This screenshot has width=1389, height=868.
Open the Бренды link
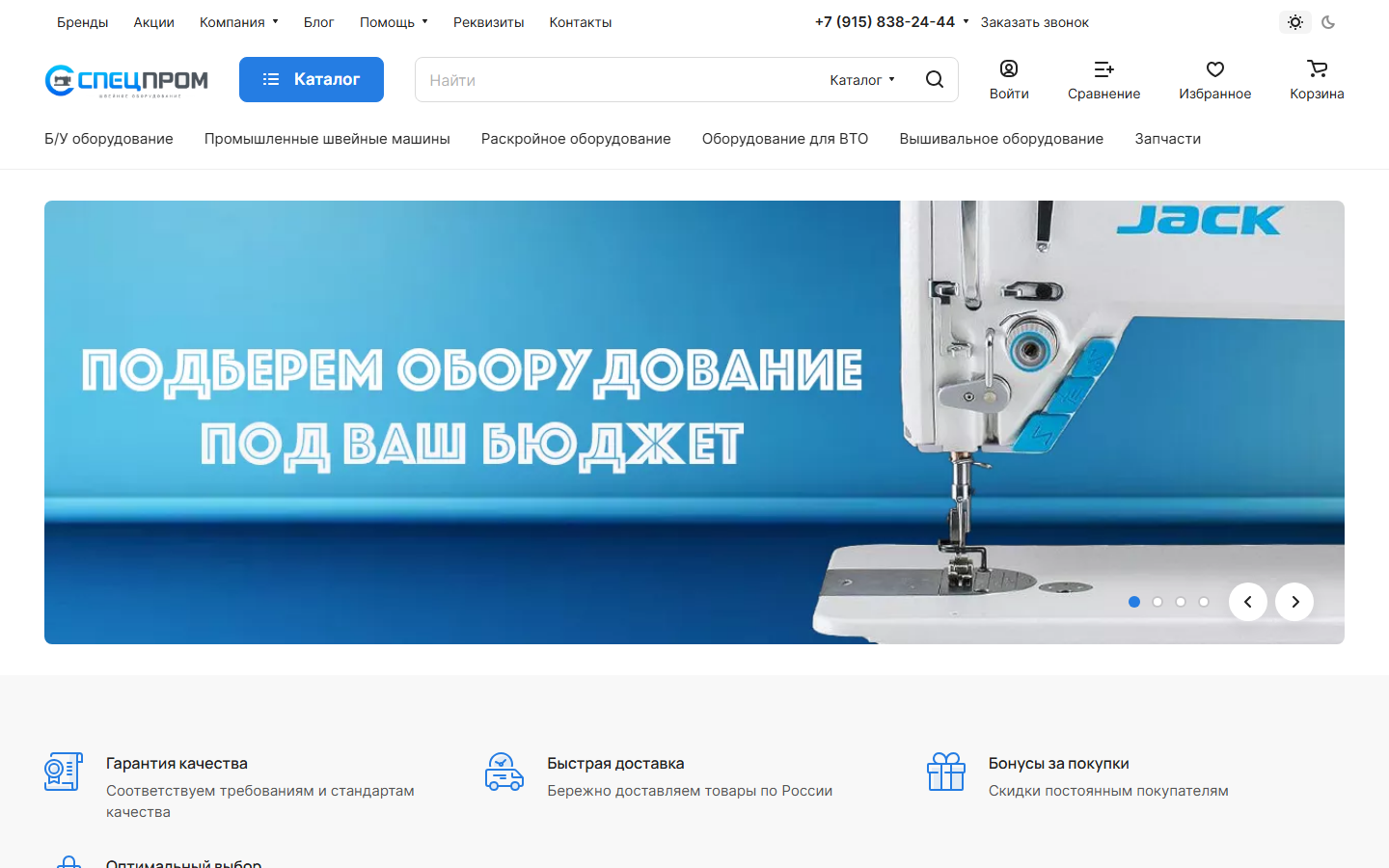82,22
